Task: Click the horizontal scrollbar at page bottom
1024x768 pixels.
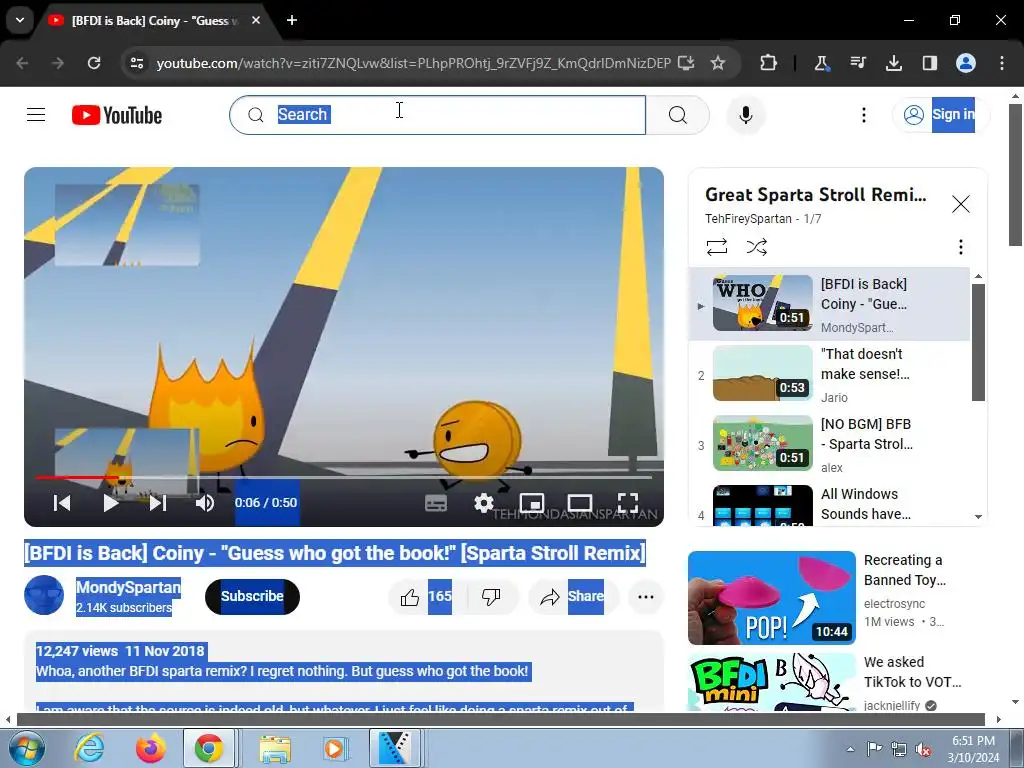Action: [500, 720]
